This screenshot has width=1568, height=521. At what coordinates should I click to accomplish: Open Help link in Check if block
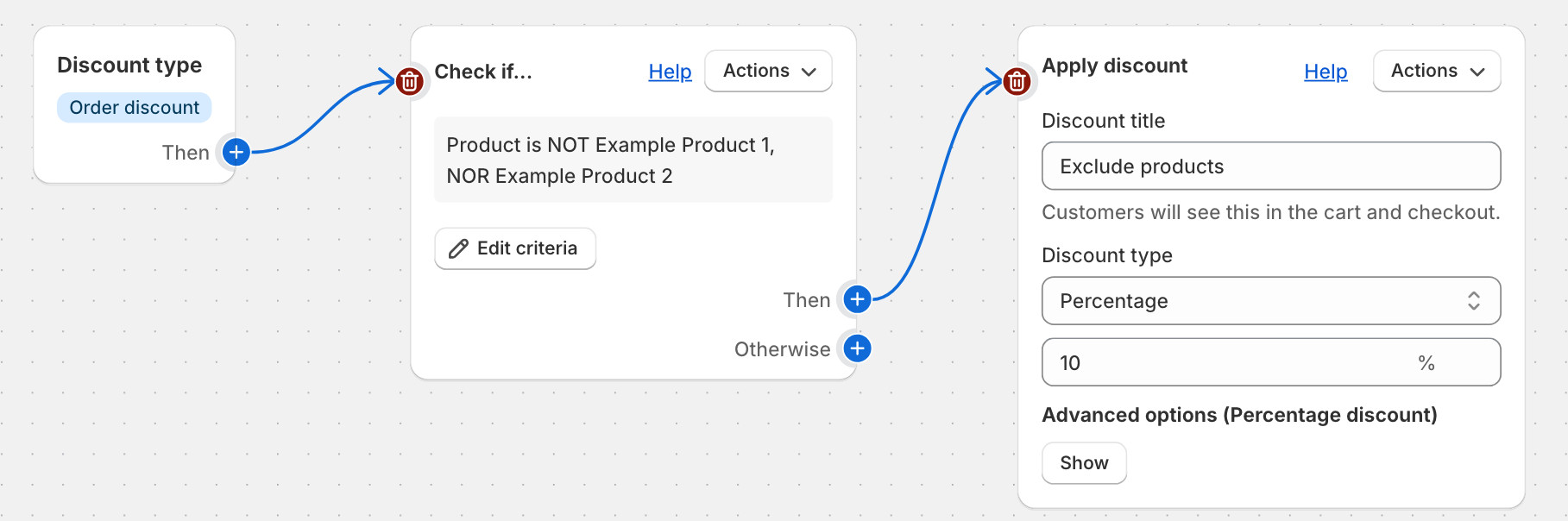coord(670,72)
